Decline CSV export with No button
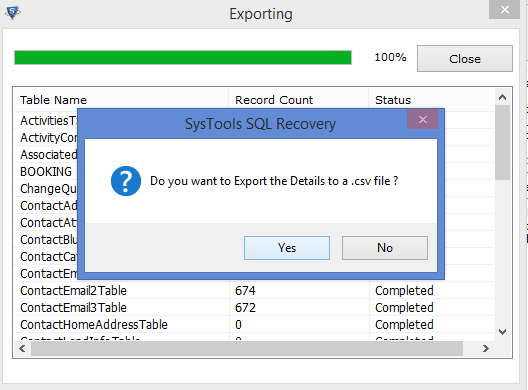This screenshot has width=528, height=390. [x=385, y=248]
